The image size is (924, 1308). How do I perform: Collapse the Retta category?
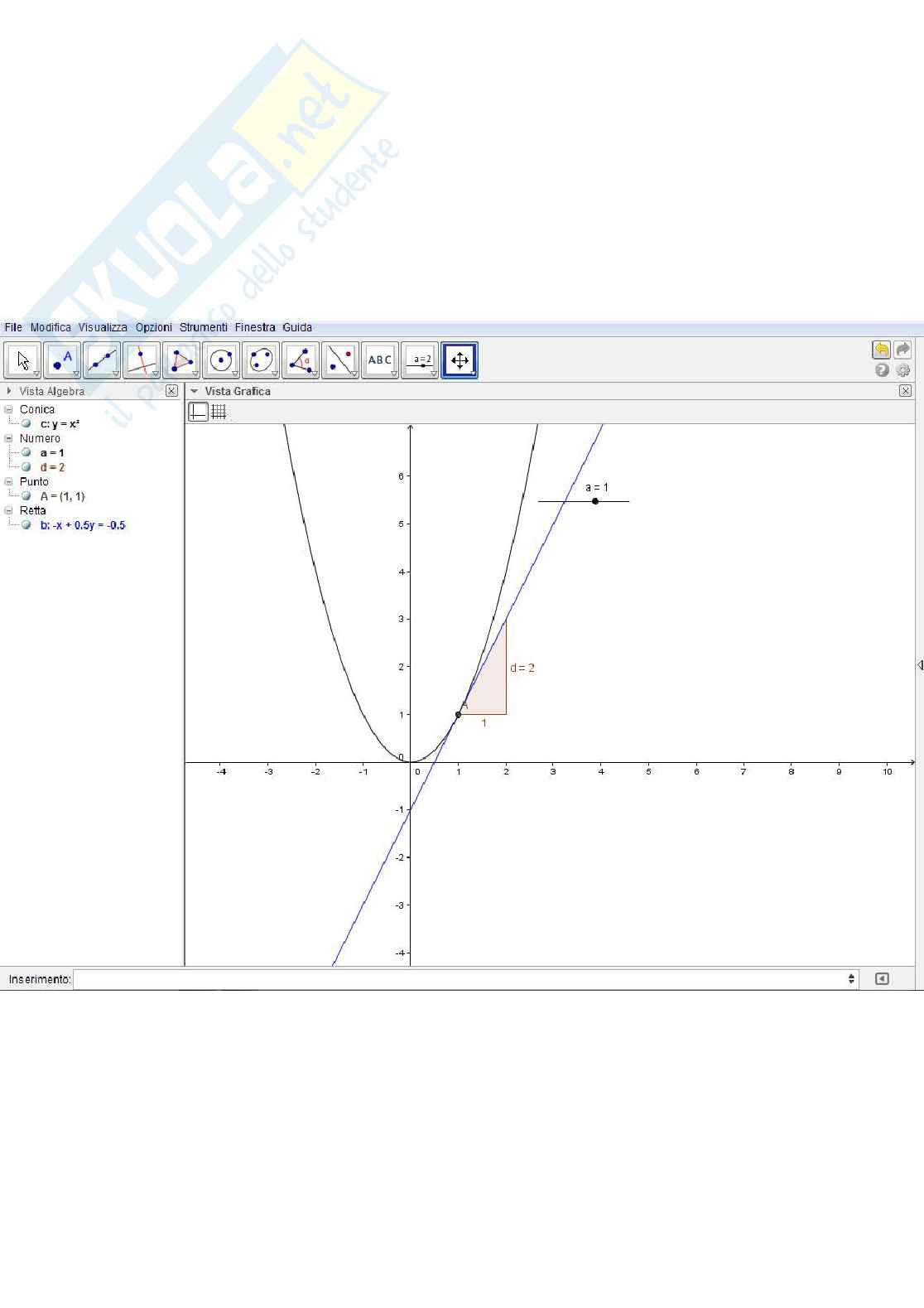point(9,510)
